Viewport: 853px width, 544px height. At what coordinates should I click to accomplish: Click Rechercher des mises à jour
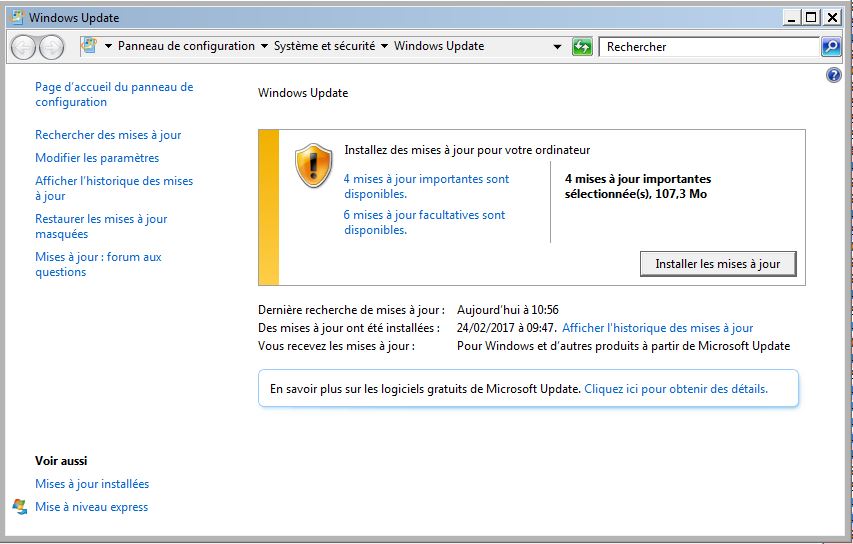pos(108,135)
